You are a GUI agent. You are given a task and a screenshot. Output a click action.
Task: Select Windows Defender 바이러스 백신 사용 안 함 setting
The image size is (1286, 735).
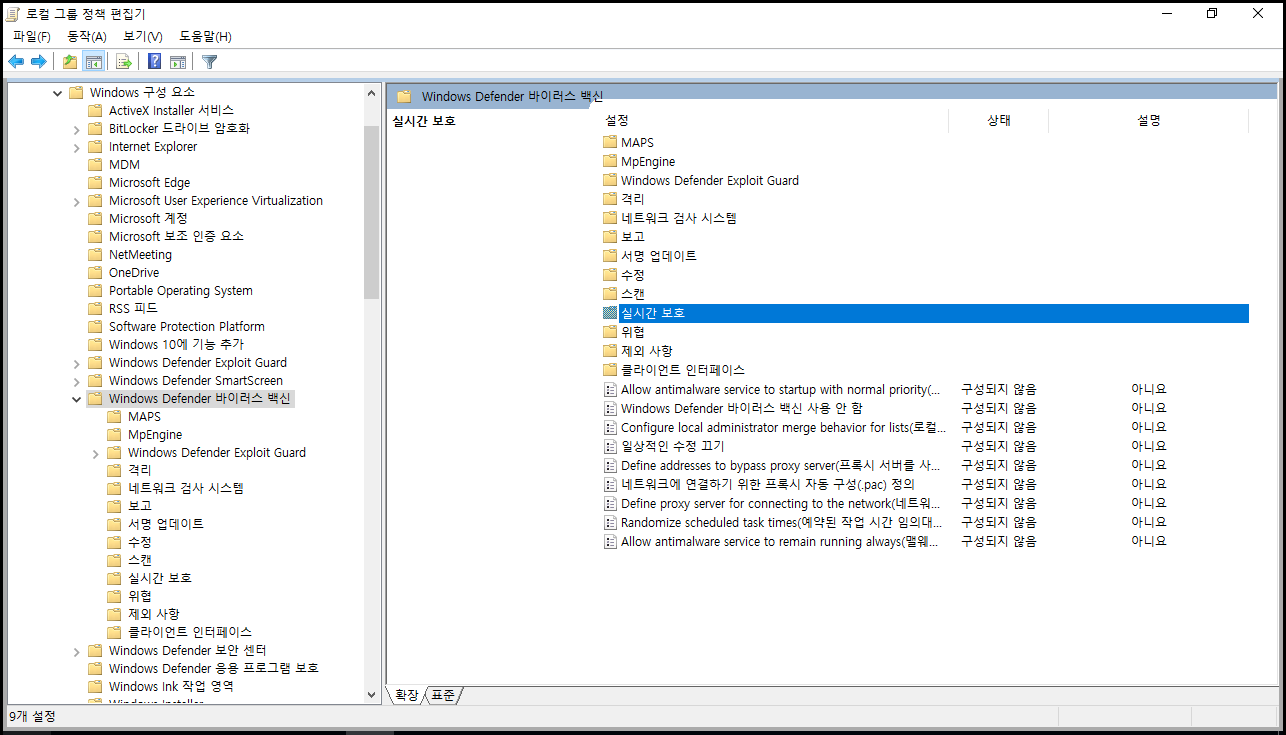coord(741,408)
